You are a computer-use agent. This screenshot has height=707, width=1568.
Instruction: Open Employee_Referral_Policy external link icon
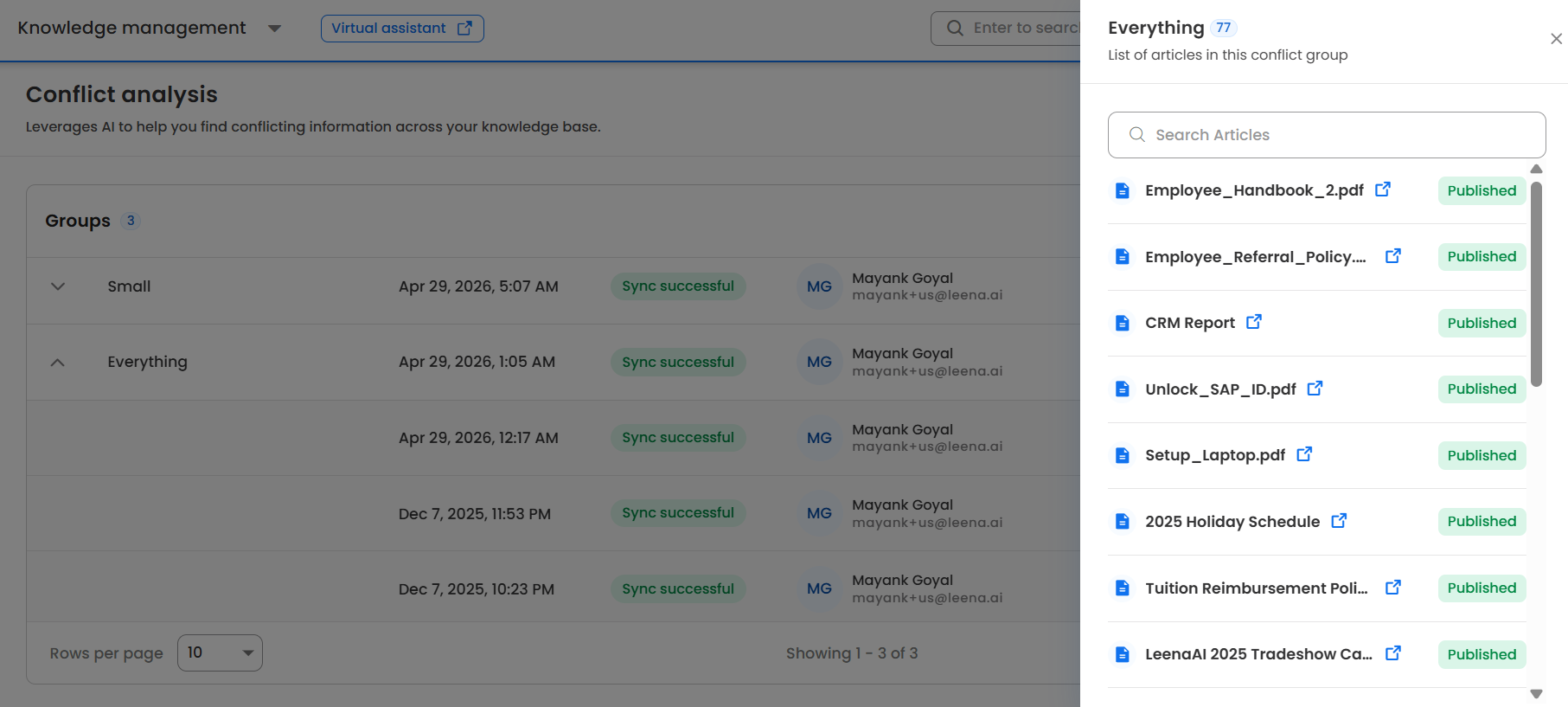1393,255
